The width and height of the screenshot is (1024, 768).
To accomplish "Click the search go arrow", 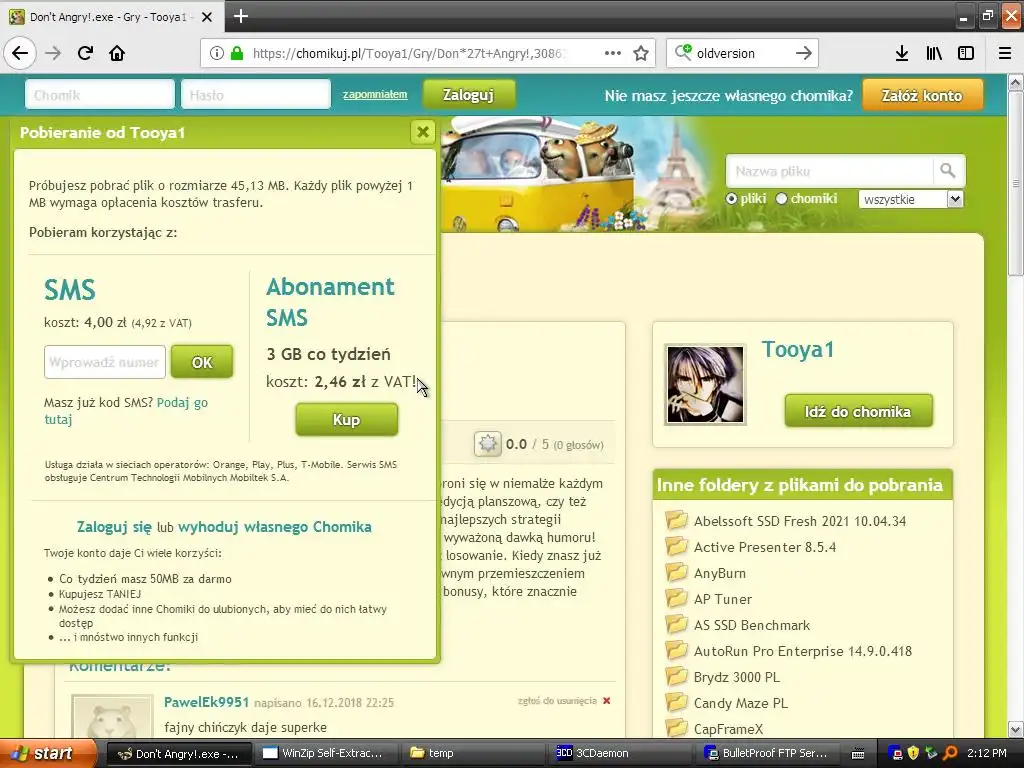I will click(804, 53).
